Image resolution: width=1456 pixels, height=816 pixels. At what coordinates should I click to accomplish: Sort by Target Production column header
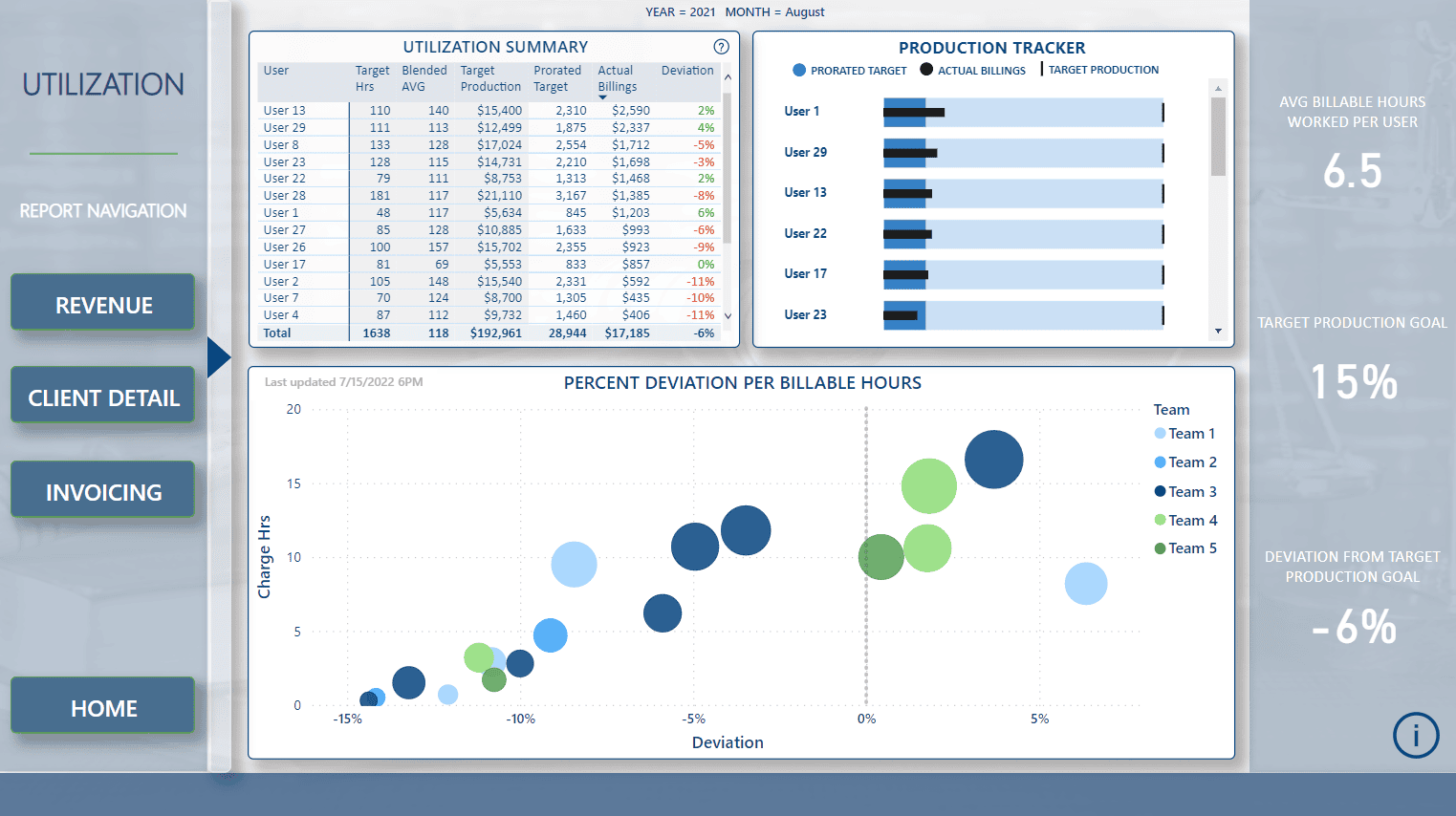point(490,78)
